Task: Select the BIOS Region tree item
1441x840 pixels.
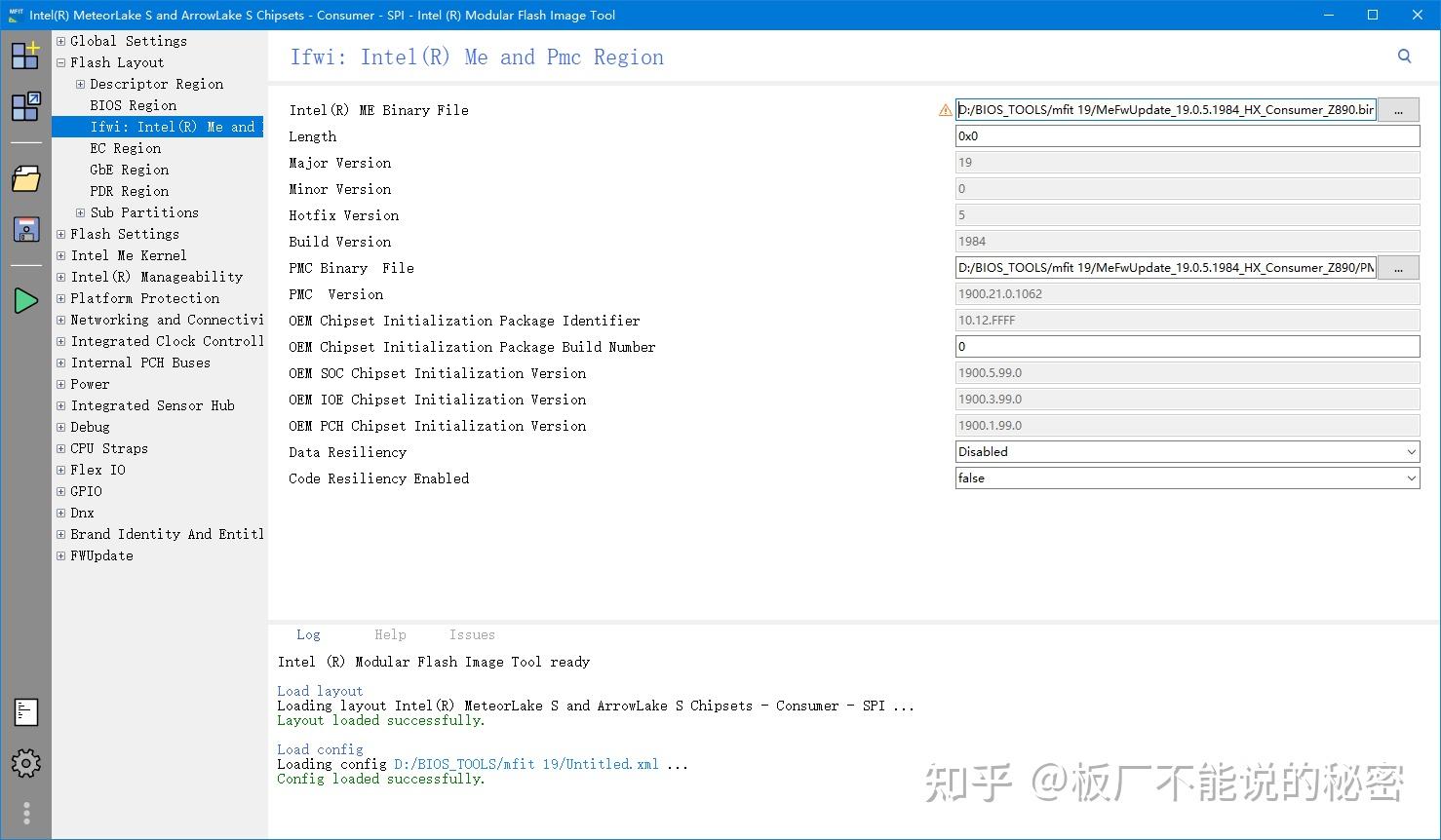Action: coord(132,105)
